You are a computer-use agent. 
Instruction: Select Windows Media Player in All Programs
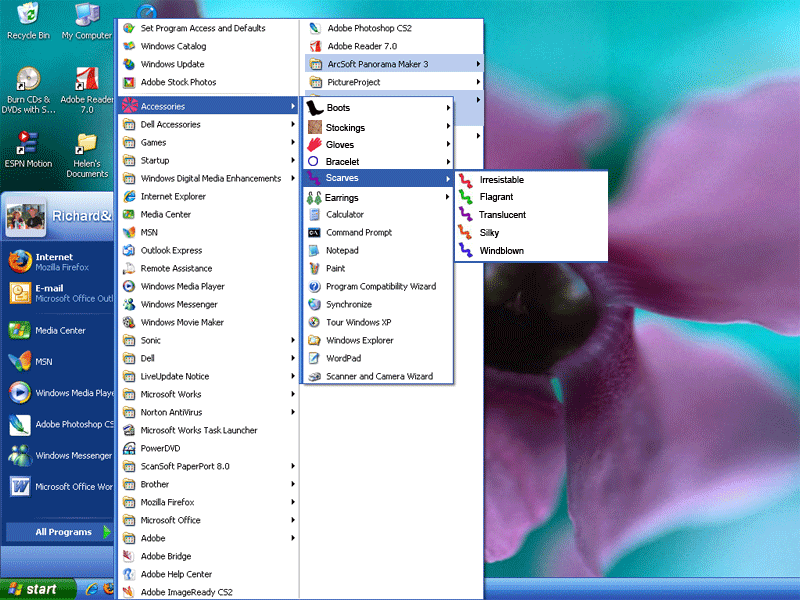[x=208, y=286]
